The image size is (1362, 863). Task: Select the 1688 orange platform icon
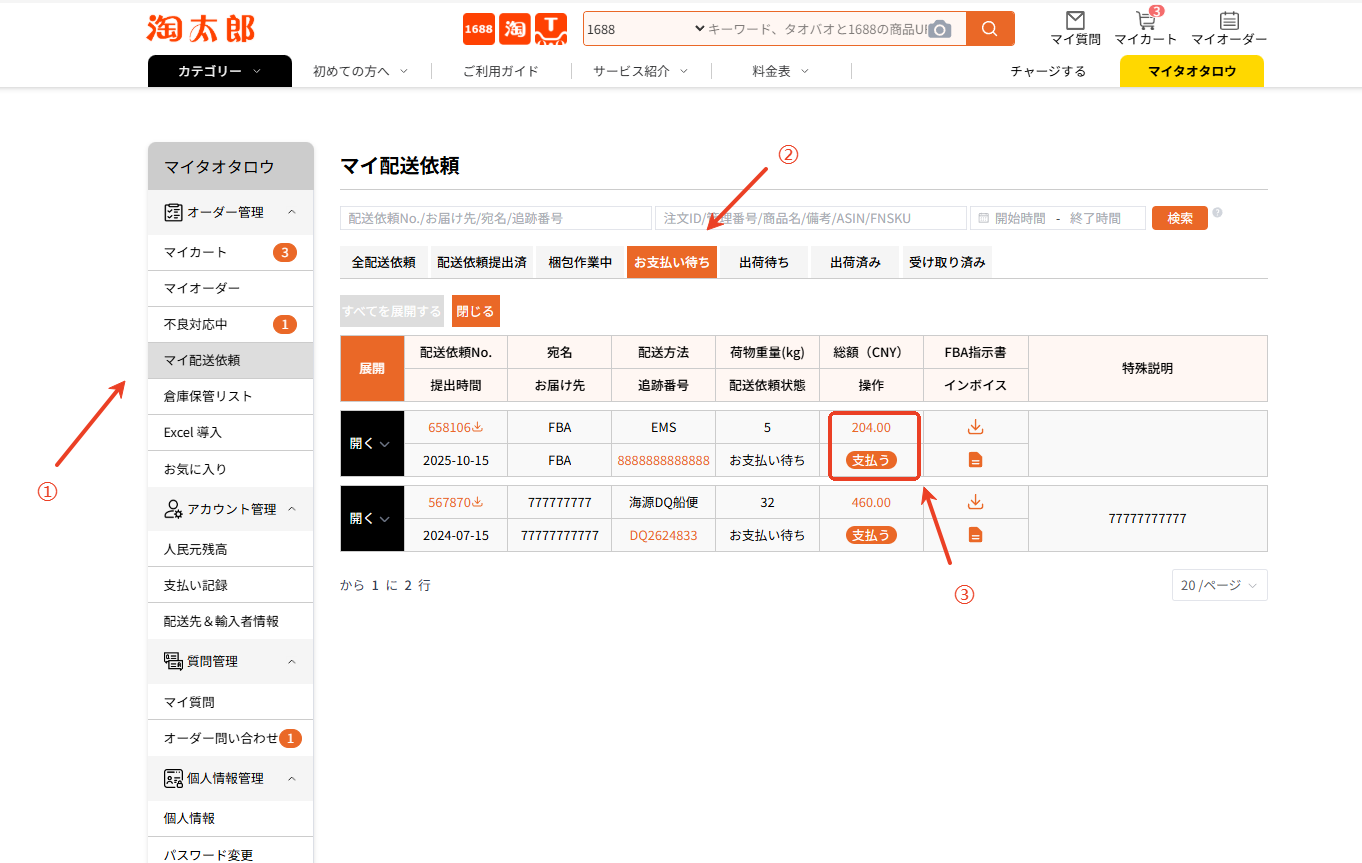pos(479,29)
